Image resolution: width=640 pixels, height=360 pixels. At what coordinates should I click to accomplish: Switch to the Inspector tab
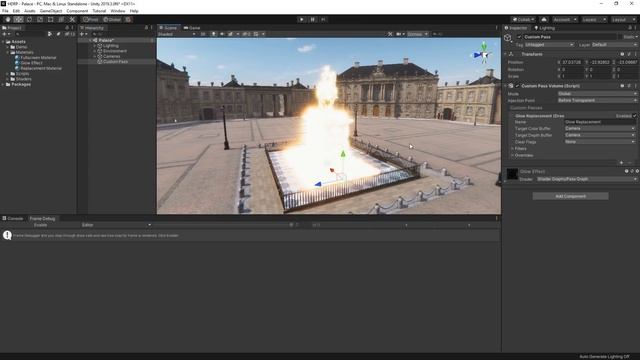[516, 28]
